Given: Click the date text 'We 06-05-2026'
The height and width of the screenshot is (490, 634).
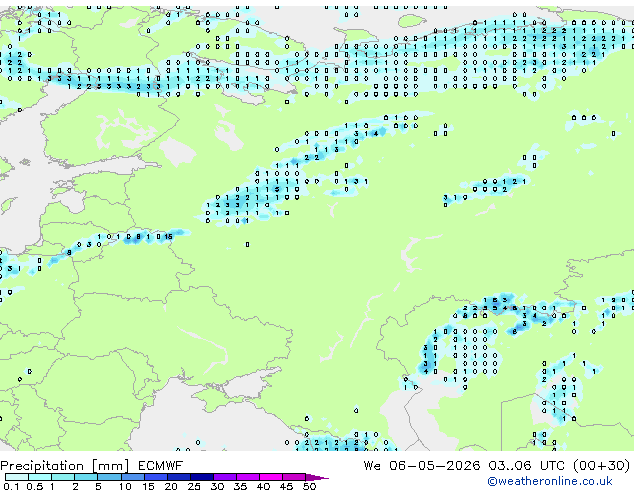Looking at the screenshot, I should pos(422,466).
